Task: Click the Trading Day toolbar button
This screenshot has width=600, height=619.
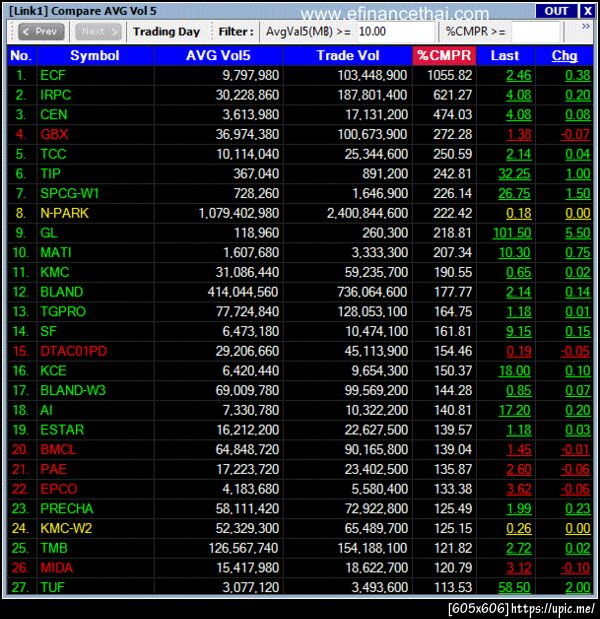Action: point(166,32)
